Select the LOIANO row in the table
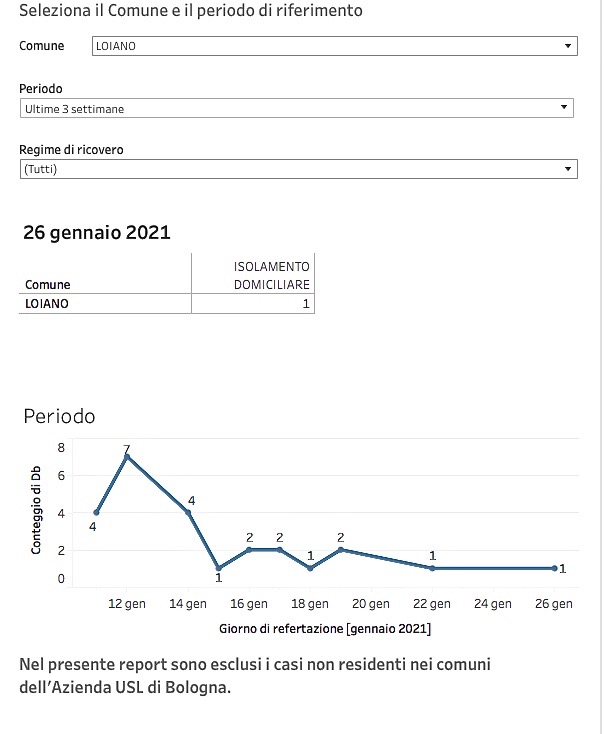 point(167,304)
